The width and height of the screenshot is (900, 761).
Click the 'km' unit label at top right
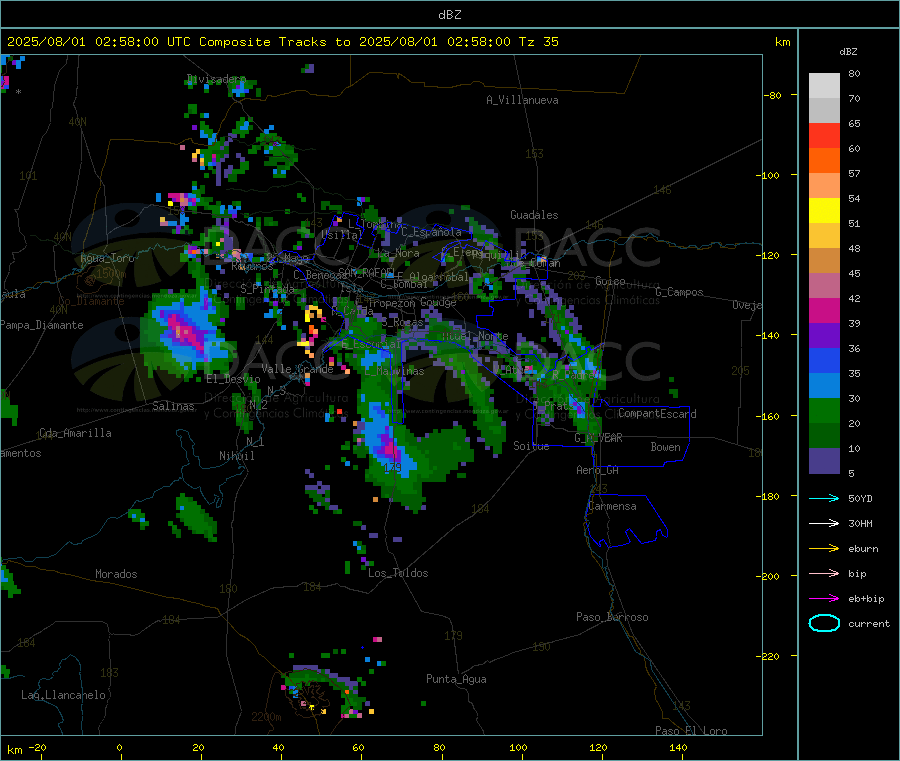point(782,42)
